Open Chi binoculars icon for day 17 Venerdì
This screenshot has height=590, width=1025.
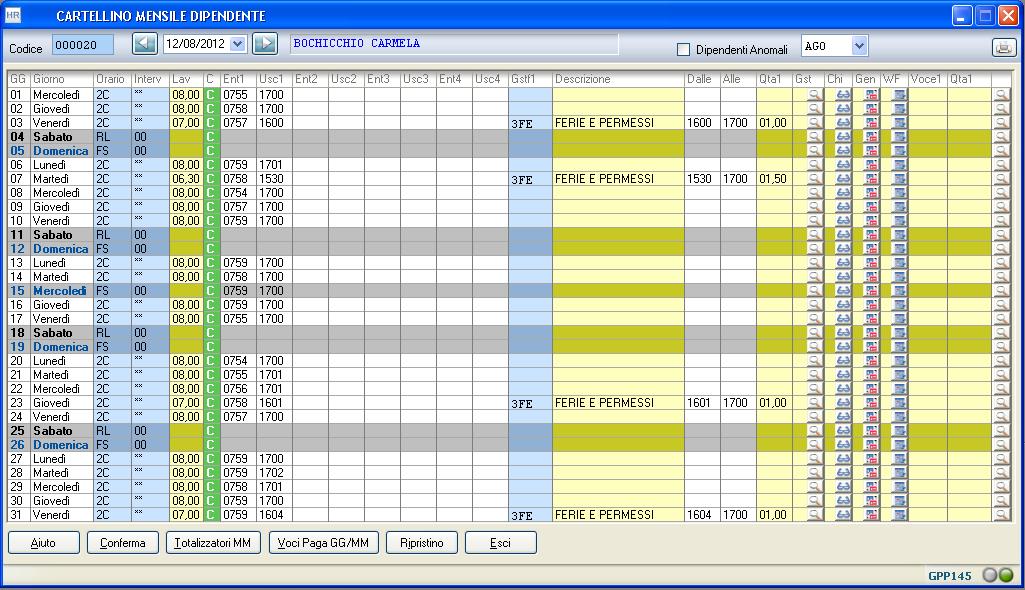tap(843, 319)
